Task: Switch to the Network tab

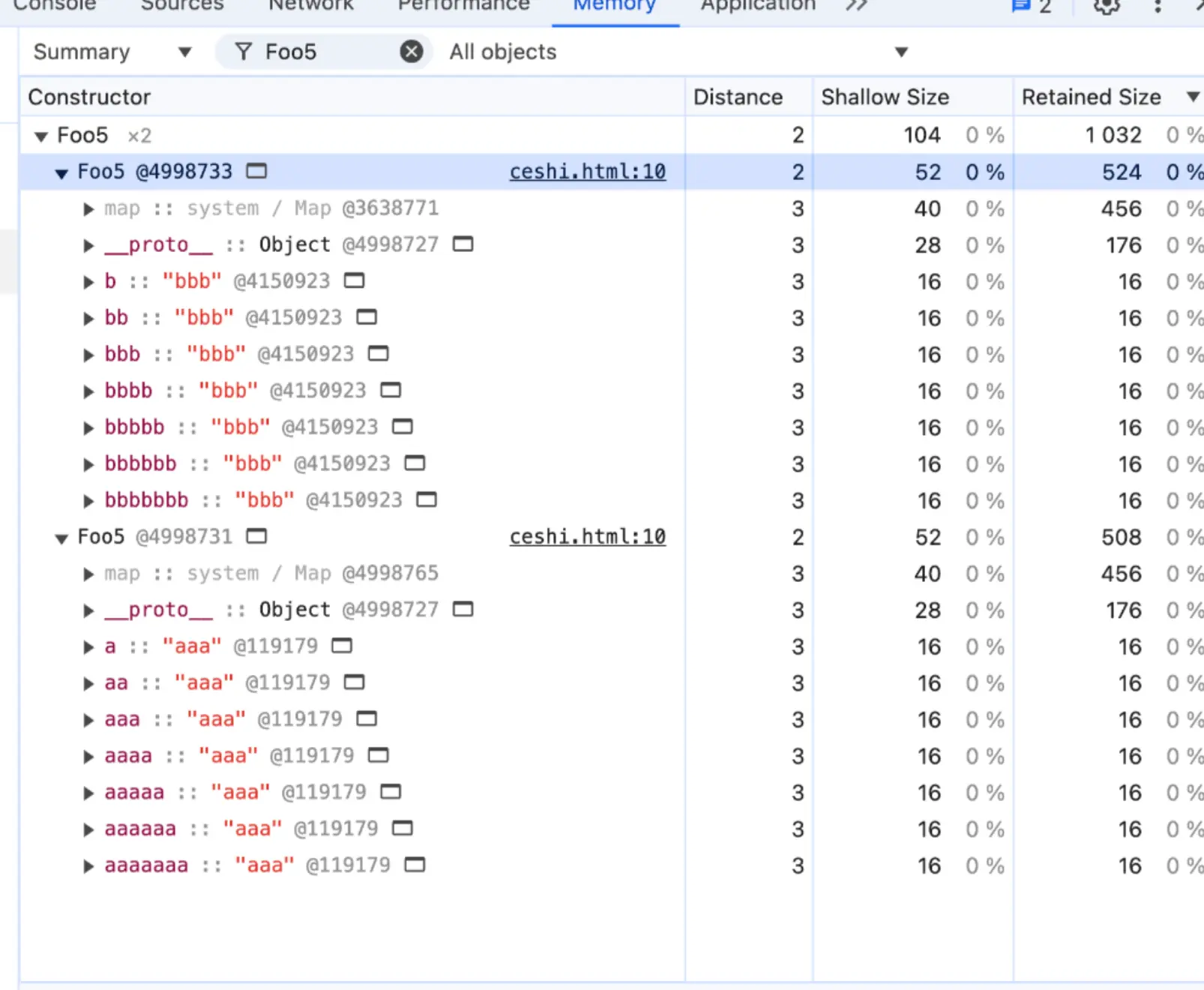Action: click(x=310, y=7)
